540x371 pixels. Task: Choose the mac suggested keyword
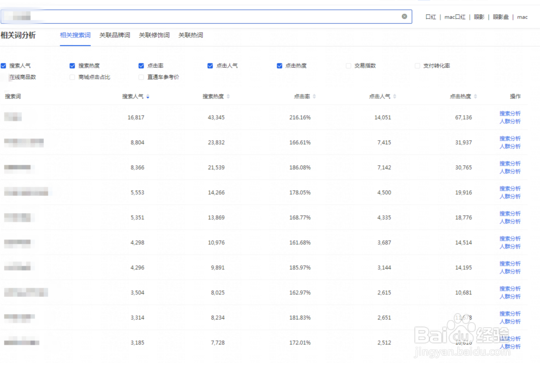522,17
